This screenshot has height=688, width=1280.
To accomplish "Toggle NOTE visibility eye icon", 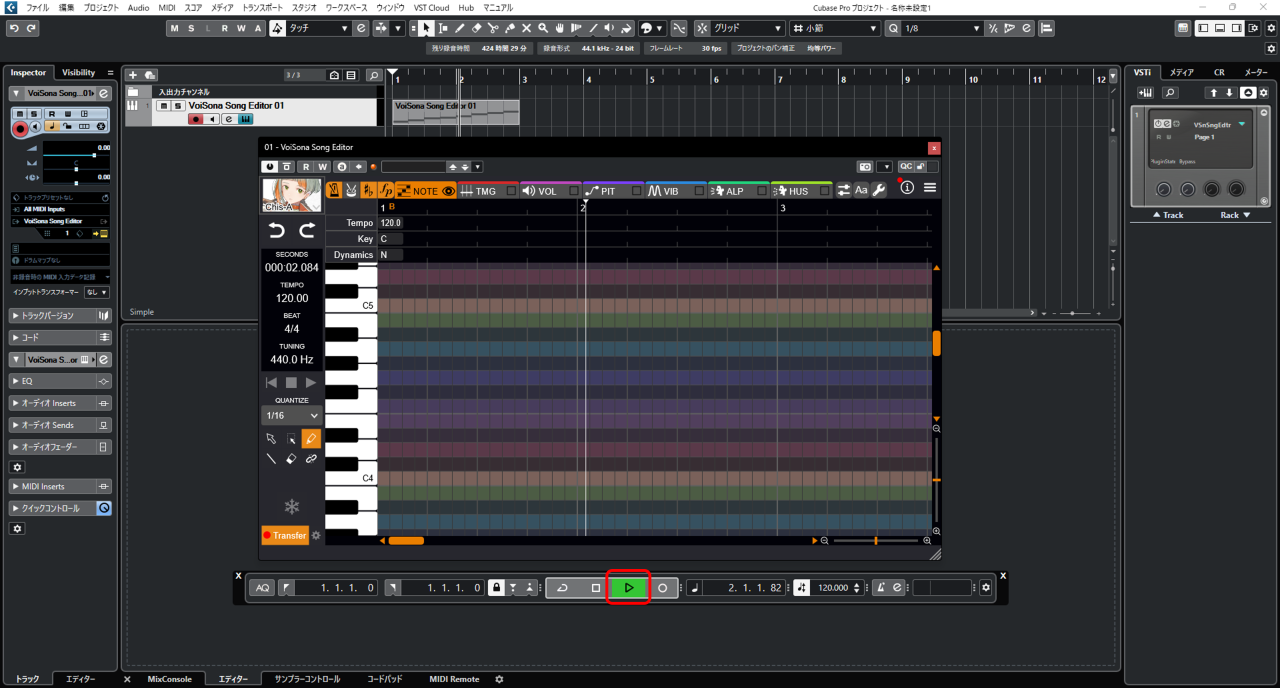I will (449, 191).
